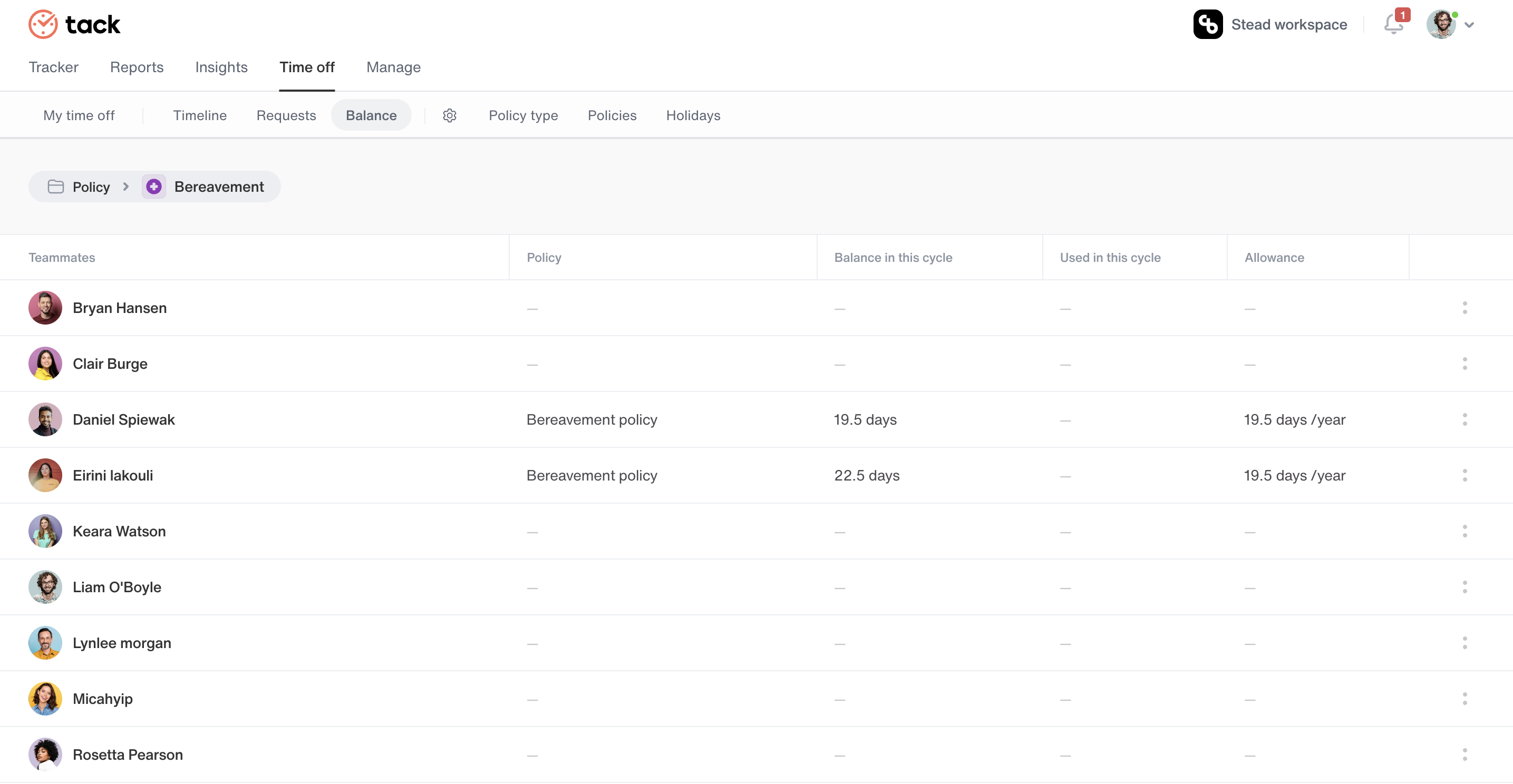
Task: Open row options for Eirini Iakouli
Action: [1464, 475]
